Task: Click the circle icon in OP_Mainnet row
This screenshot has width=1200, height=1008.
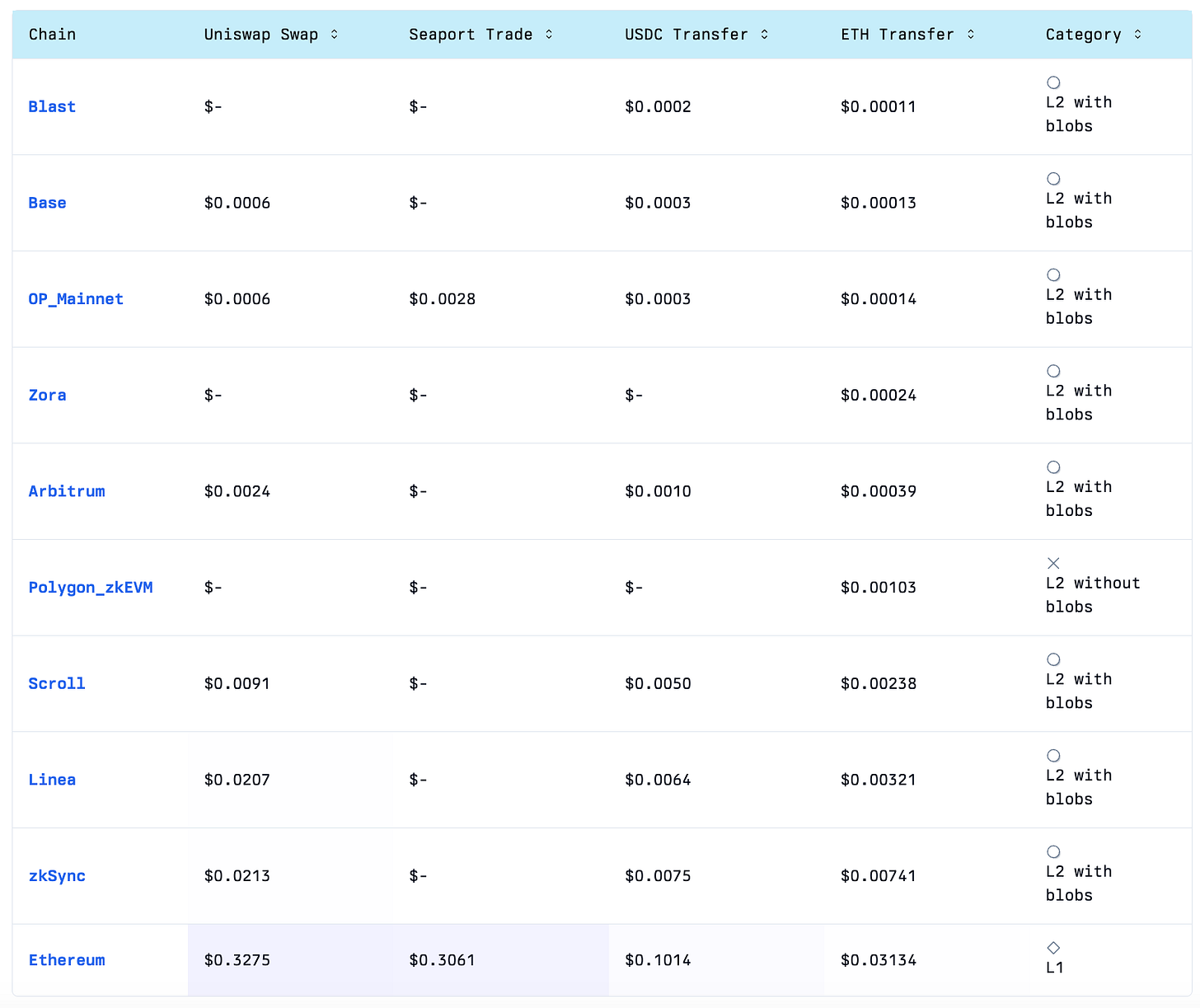Action: [1053, 275]
